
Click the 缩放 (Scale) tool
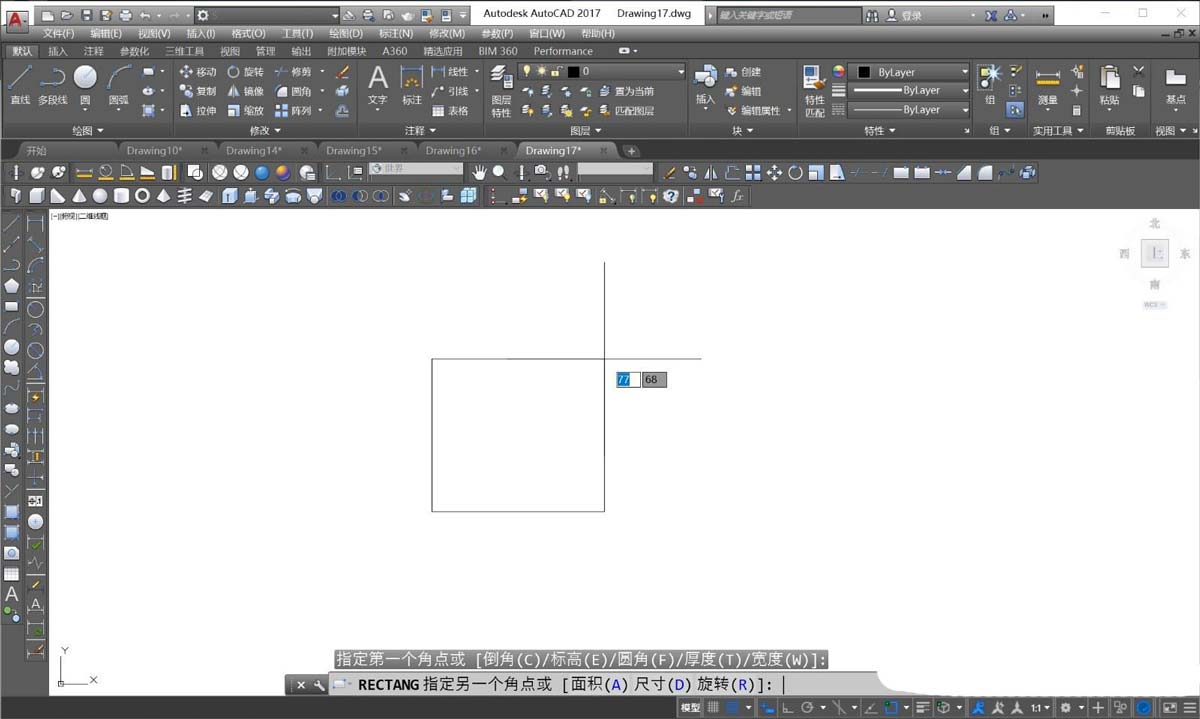coord(246,111)
